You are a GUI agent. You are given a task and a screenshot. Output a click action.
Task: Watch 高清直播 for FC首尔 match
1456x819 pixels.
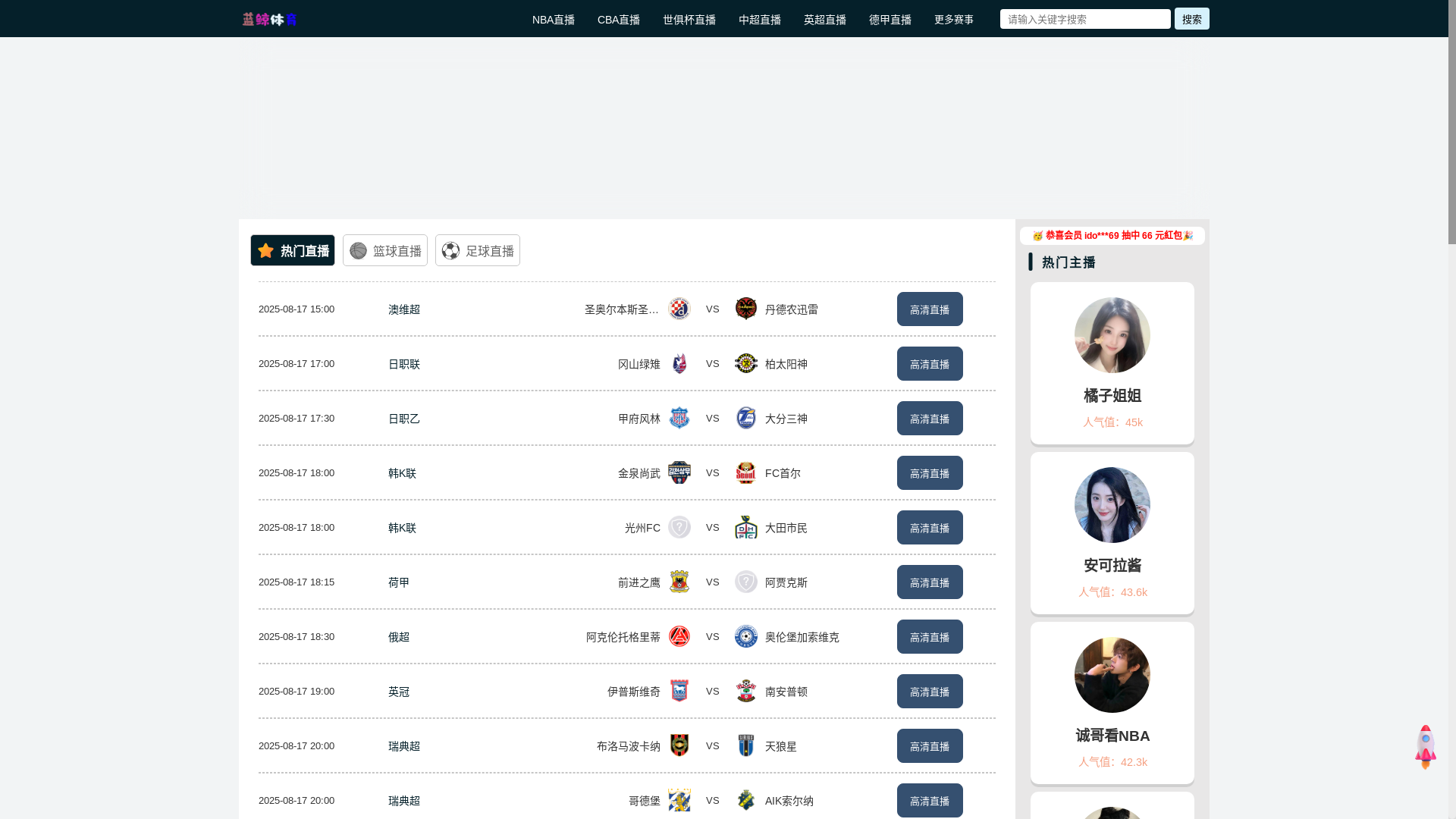click(930, 472)
